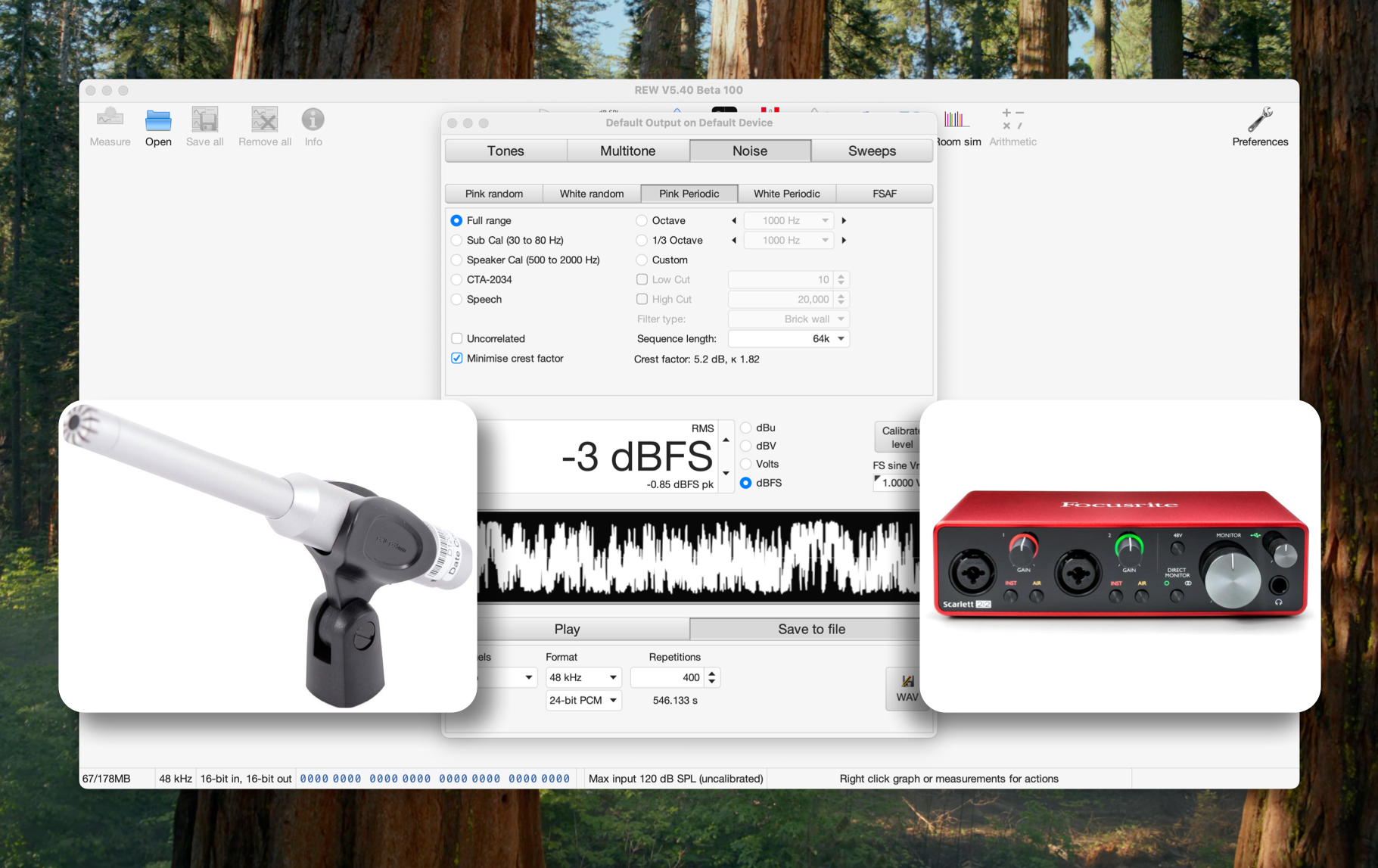Click the Save to file button
Image resolution: width=1378 pixels, height=868 pixels.
pos(811,629)
